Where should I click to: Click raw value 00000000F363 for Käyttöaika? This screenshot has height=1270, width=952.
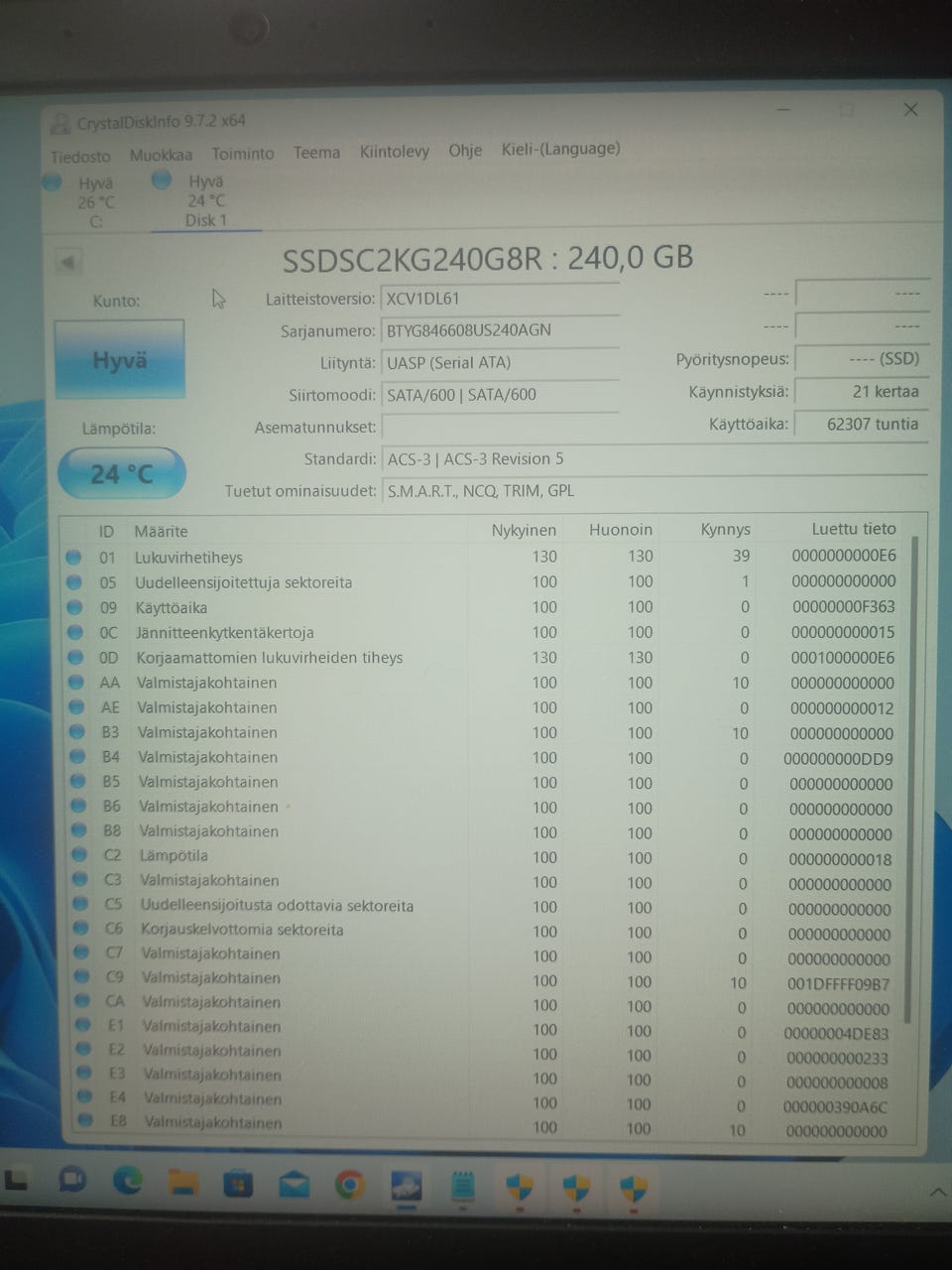point(843,606)
